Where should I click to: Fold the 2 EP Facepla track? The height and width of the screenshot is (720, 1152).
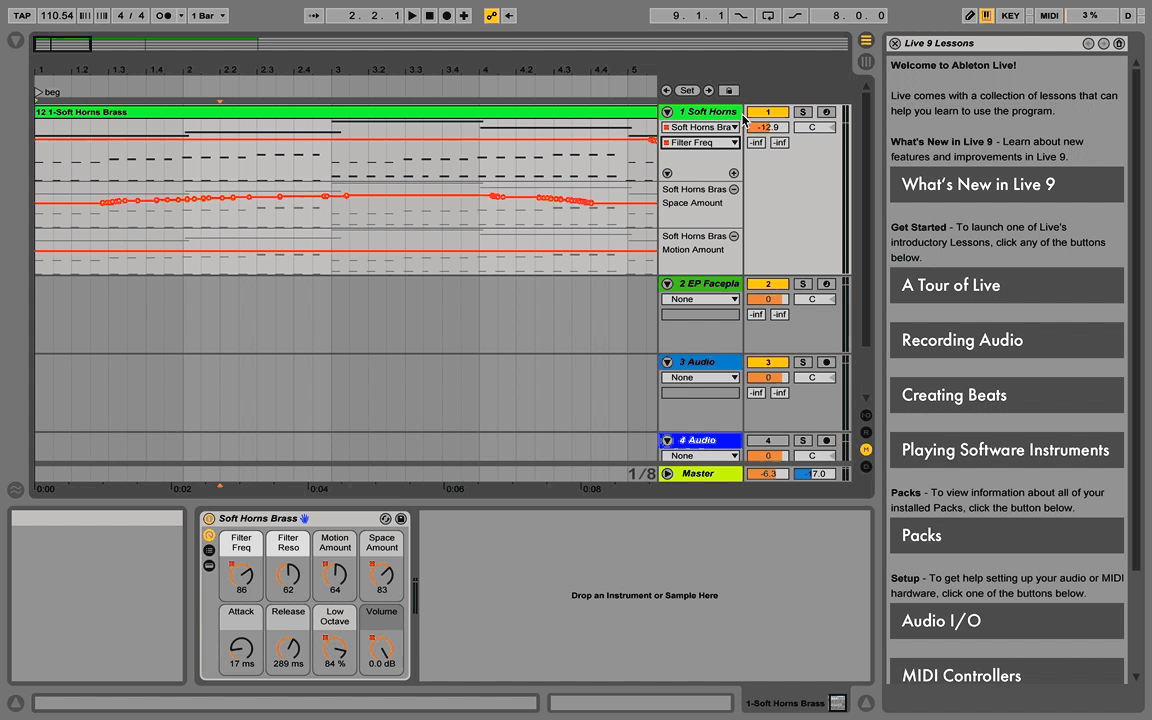pos(667,284)
